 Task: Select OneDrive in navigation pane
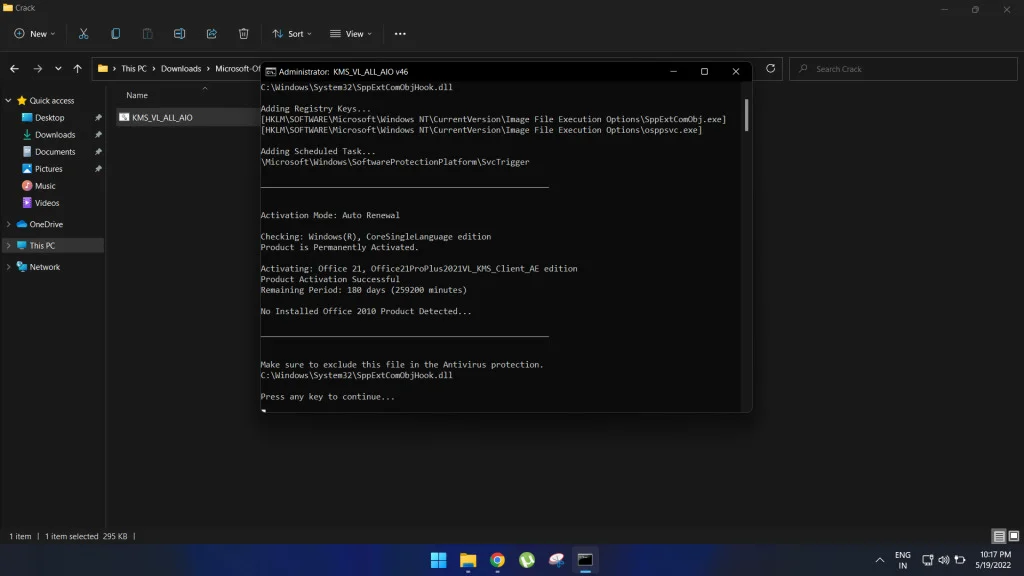tap(46, 224)
